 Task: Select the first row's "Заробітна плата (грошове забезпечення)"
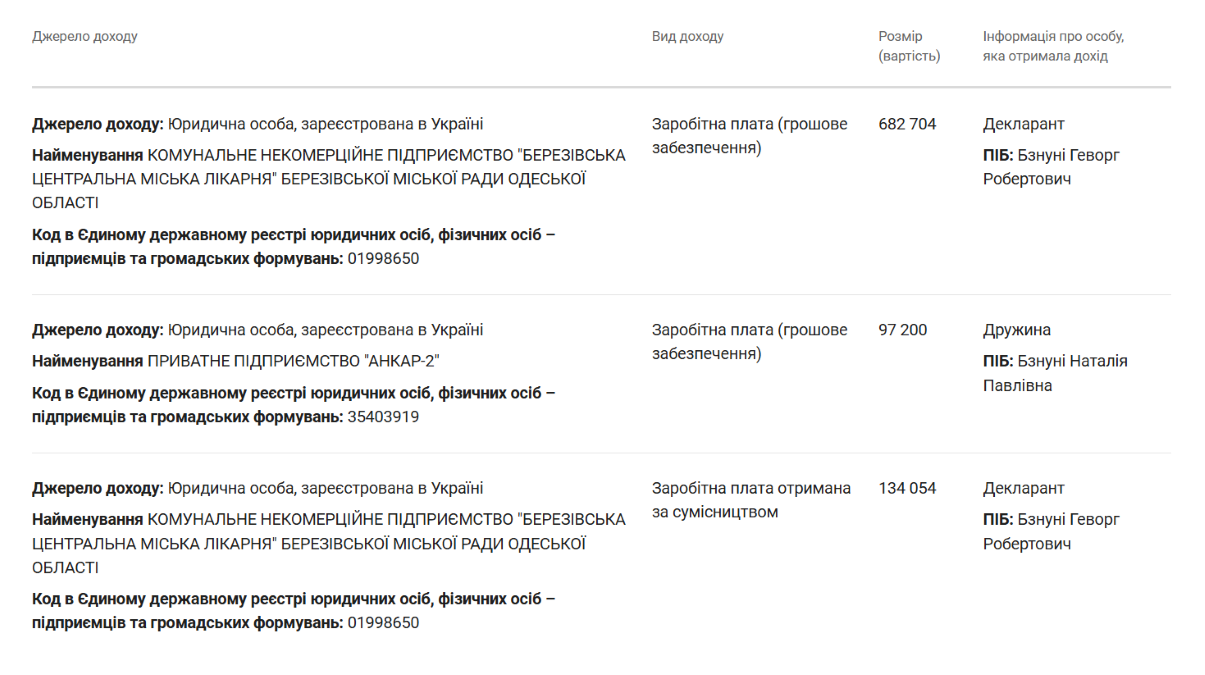click(x=749, y=136)
